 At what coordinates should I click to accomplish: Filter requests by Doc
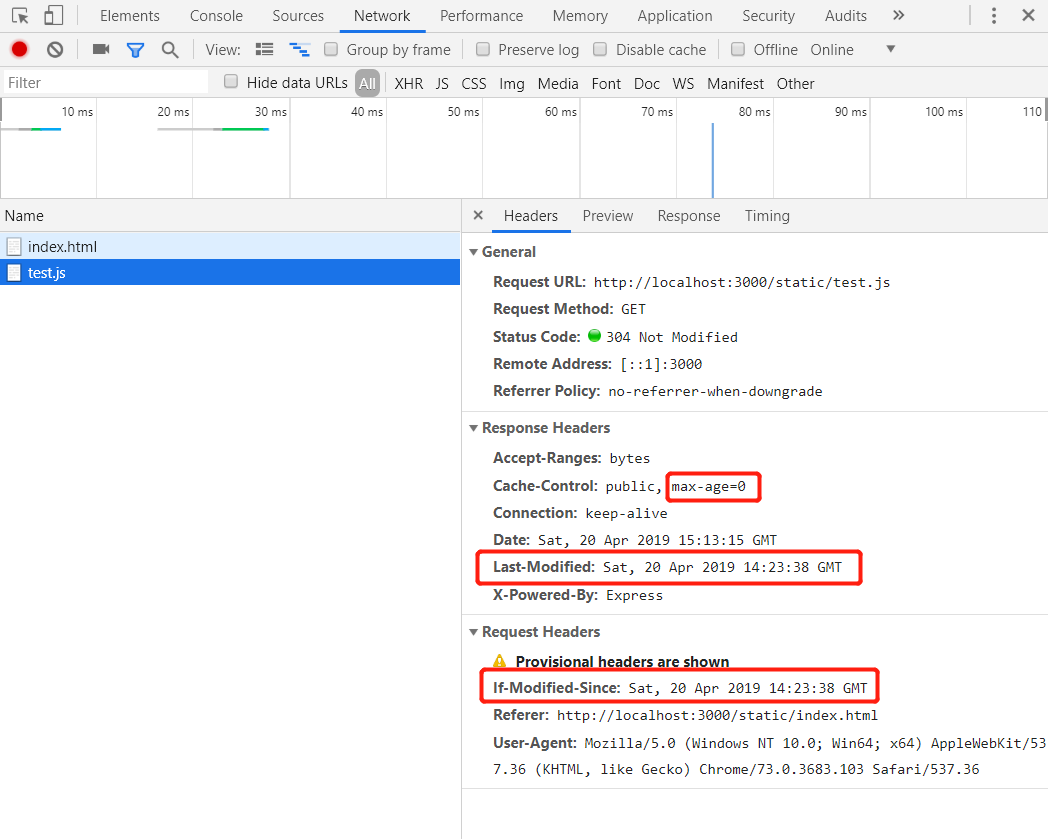coord(647,84)
